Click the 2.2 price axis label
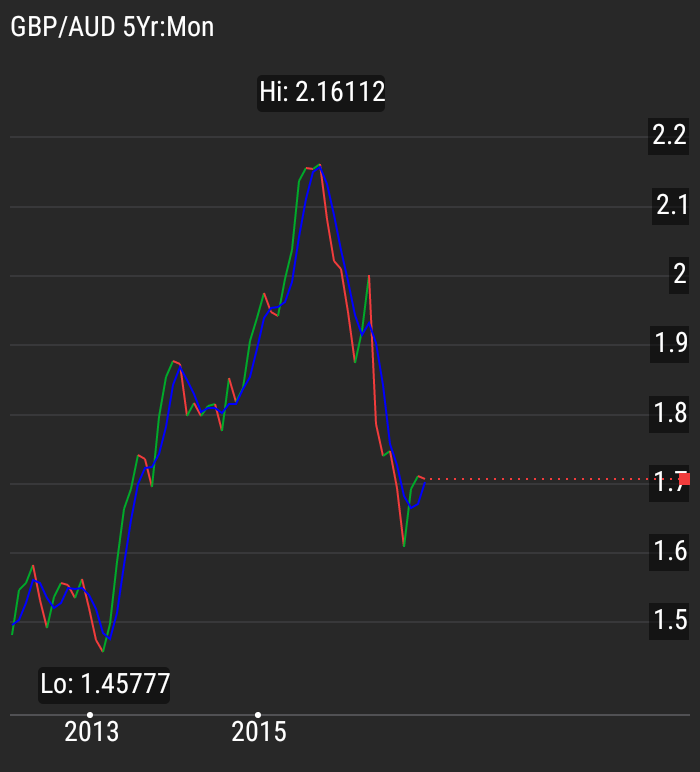 pyautogui.click(x=668, y=136)
